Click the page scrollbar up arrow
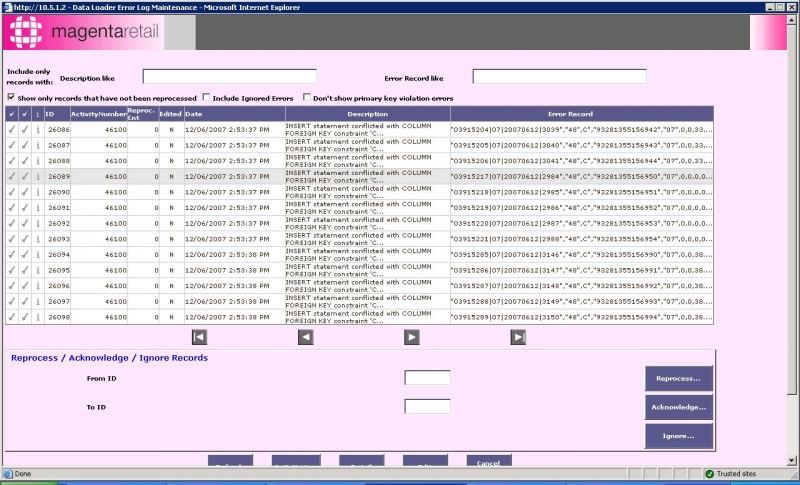This screenshot has width=800, height=485. [791, 19]
